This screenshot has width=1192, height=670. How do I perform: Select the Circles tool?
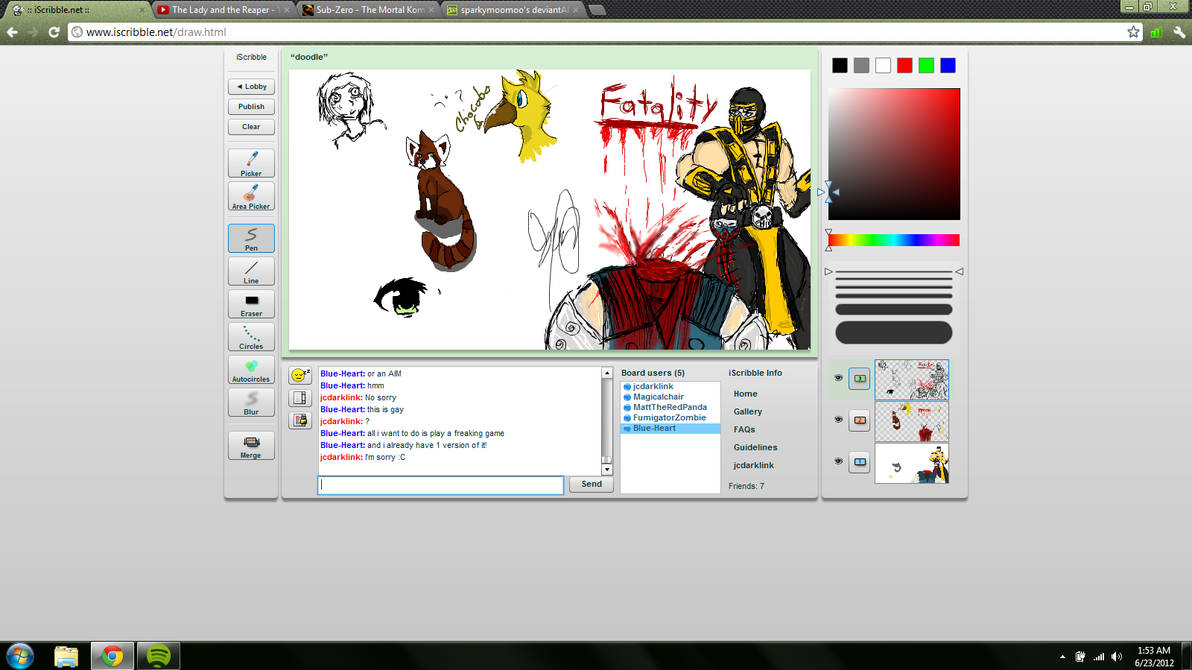[x=251, y=337]
